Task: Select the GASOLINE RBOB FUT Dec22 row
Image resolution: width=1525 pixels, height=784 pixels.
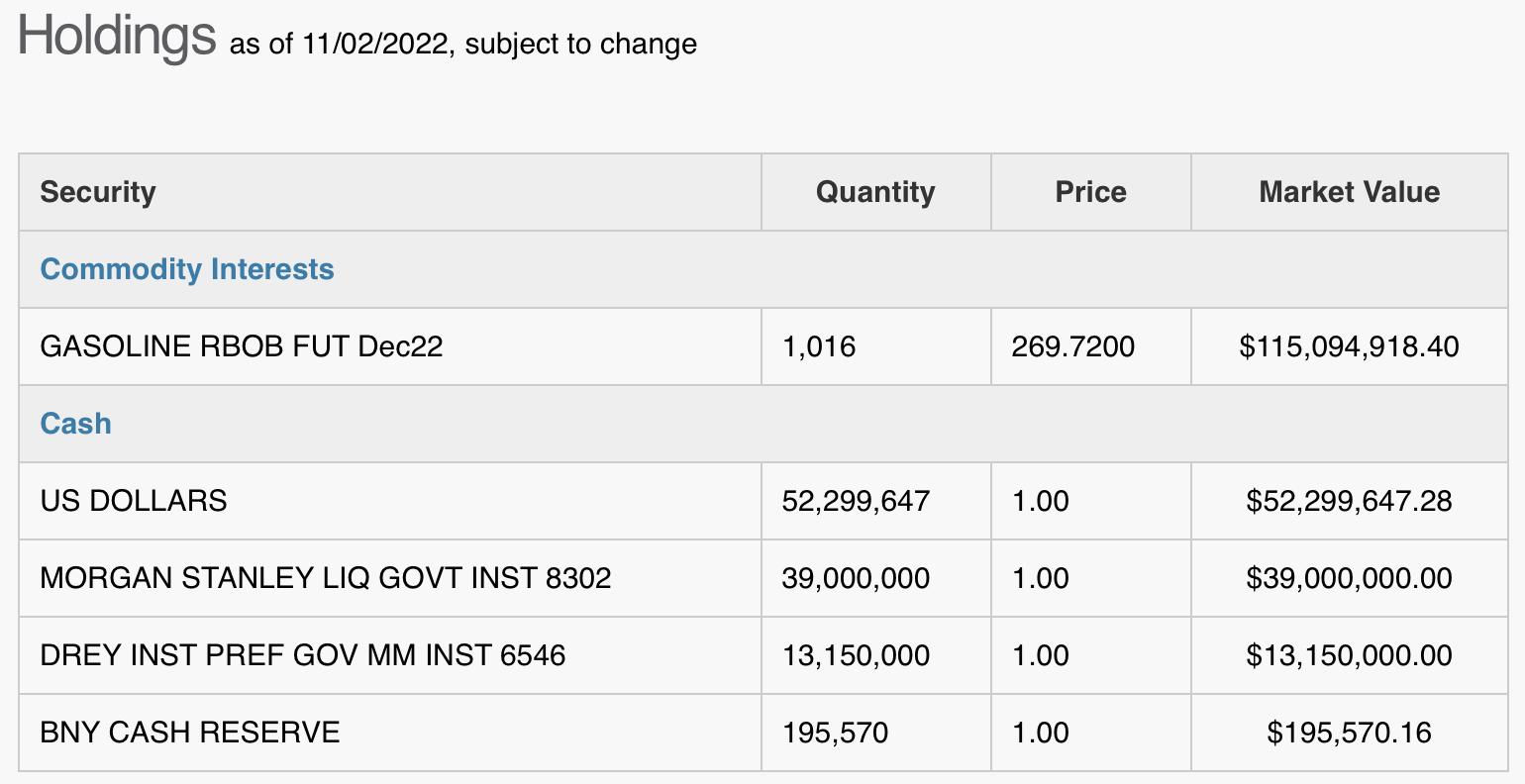Action: point(763,346)
